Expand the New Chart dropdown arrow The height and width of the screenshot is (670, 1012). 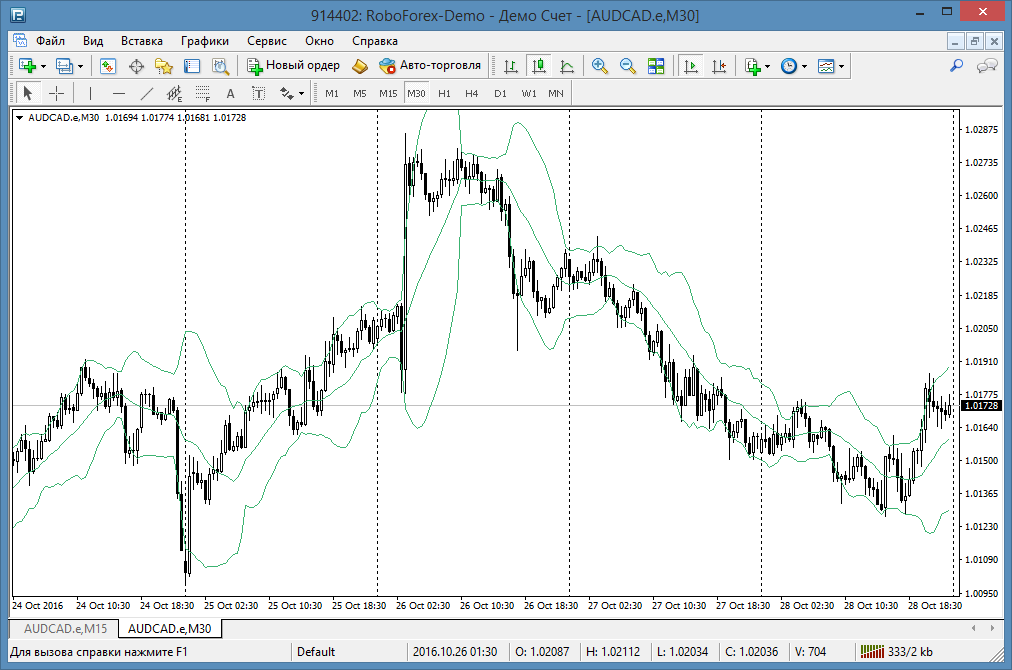(43, 66)
